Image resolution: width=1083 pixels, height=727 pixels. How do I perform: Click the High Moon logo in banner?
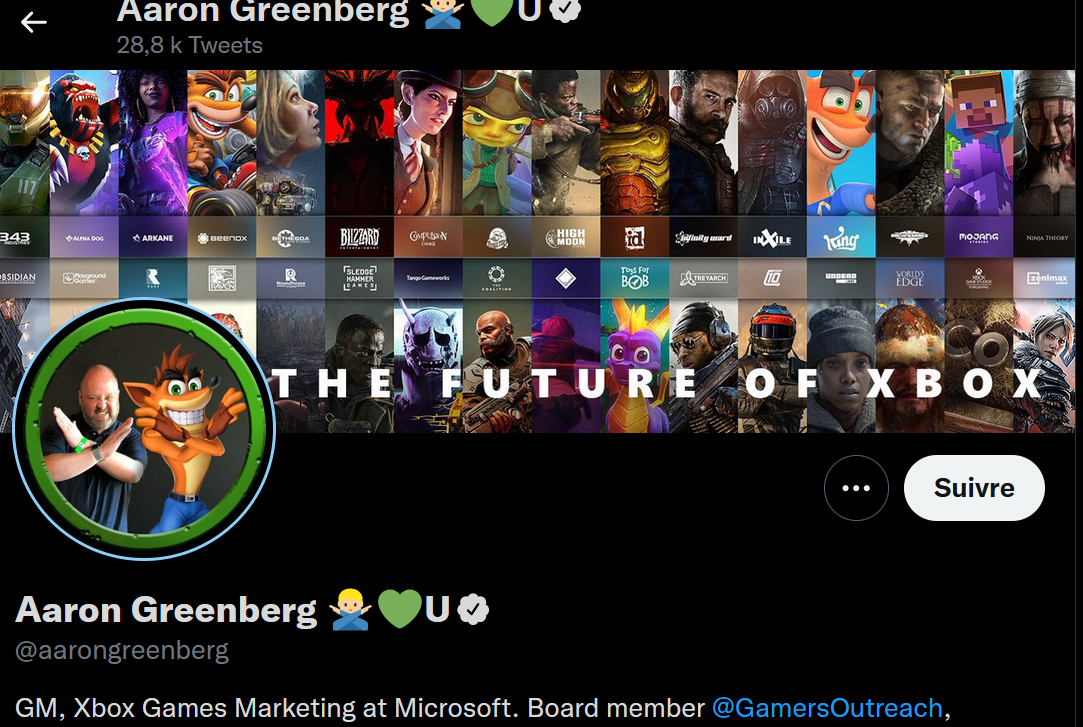[x=565, y=238]
